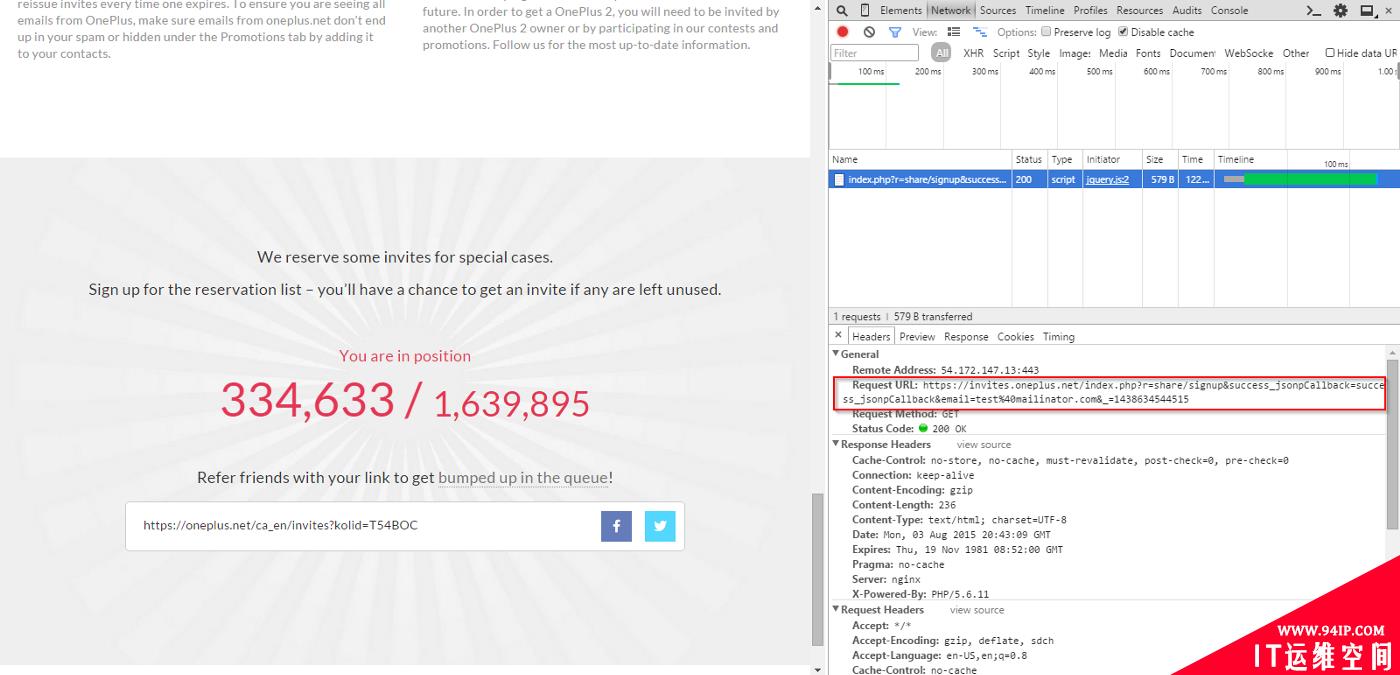Click the 'bumped up in the queue' link
This screenshot has width=1400, height=675.
(523, 478)
